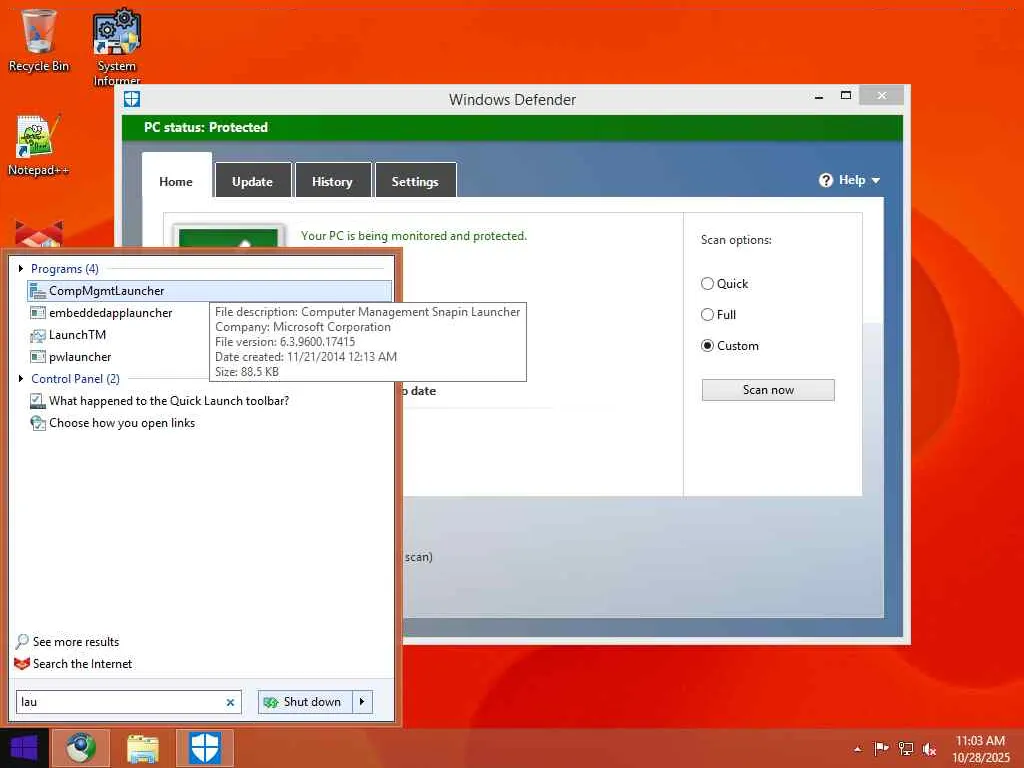Select the Quick scan option
The width and height of the screenshot is (1024, 768).
tap(707, 283)
